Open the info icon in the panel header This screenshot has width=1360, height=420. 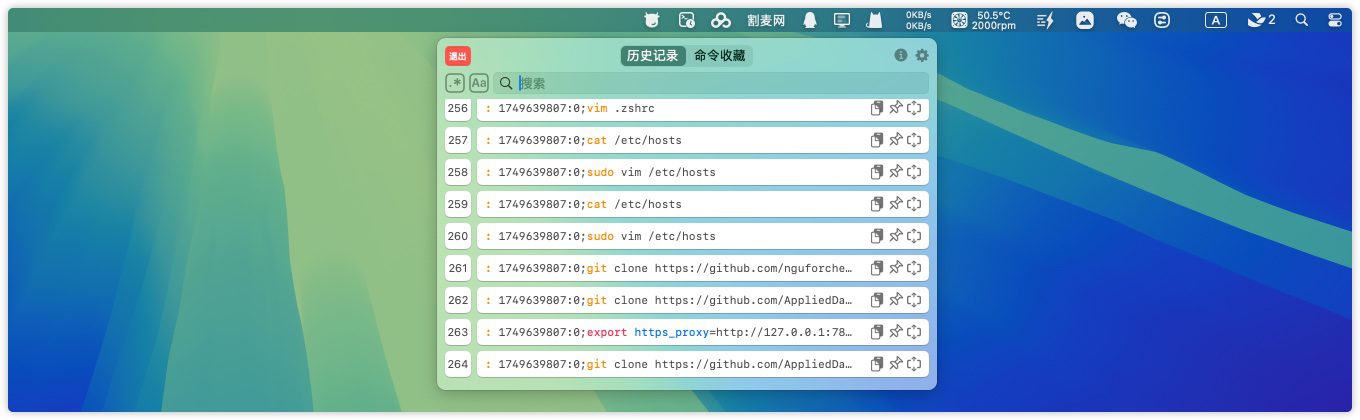click(x=900, y=56)
